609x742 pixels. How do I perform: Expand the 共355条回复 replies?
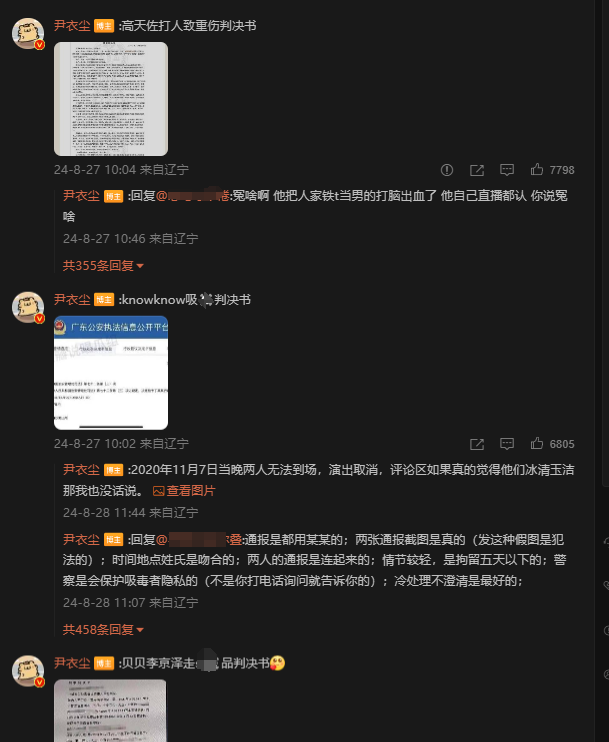pyautogui.click(x=103, y=265)
